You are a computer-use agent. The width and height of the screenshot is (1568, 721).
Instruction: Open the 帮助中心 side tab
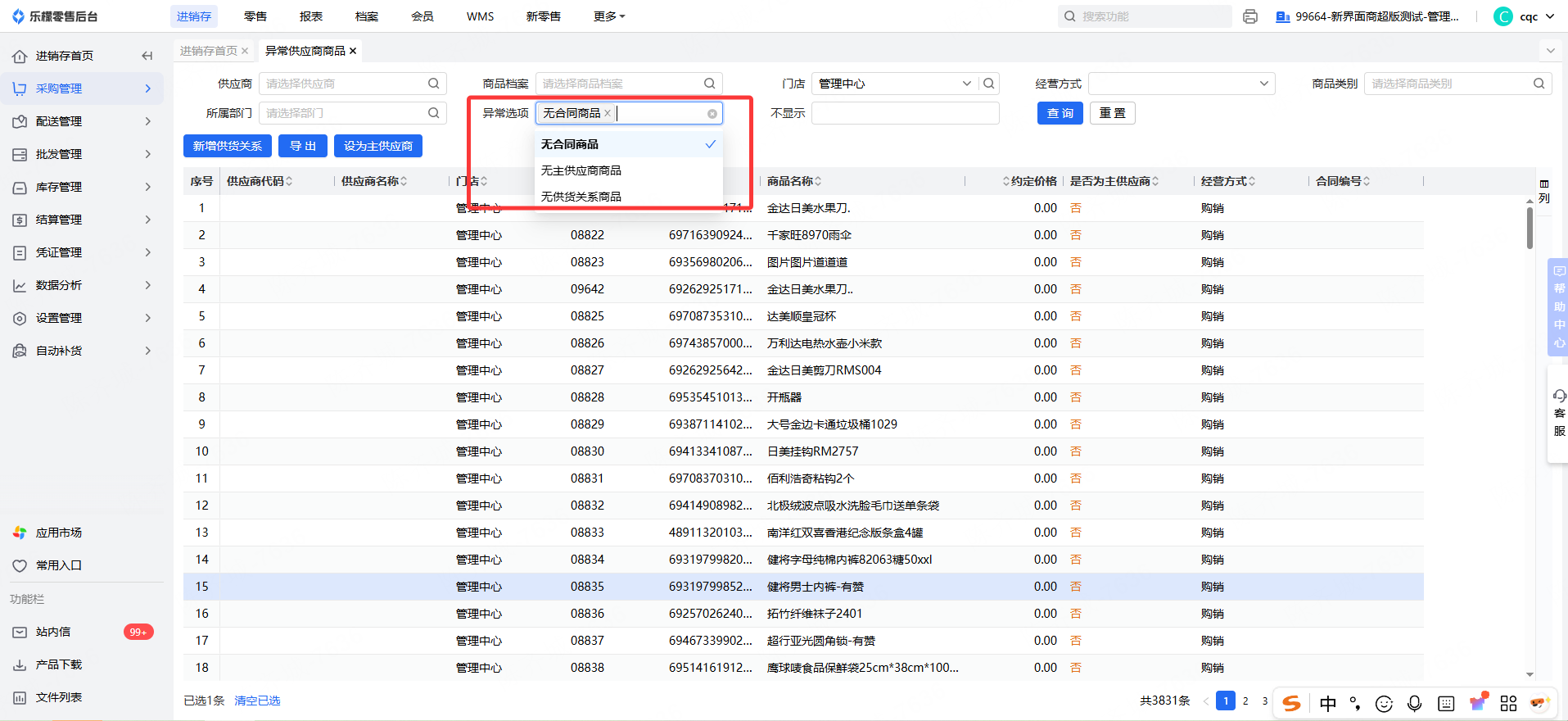(1559, 307)
